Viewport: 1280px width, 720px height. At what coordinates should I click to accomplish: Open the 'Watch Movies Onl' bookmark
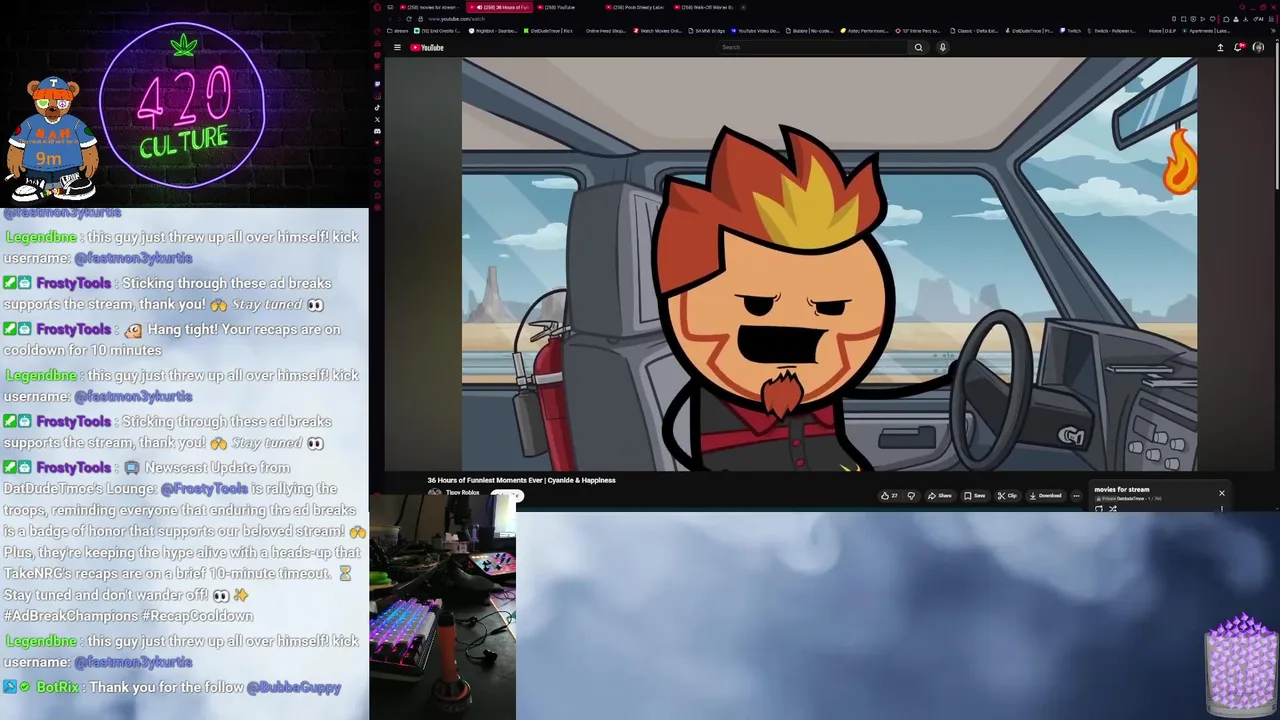(657, 31)
